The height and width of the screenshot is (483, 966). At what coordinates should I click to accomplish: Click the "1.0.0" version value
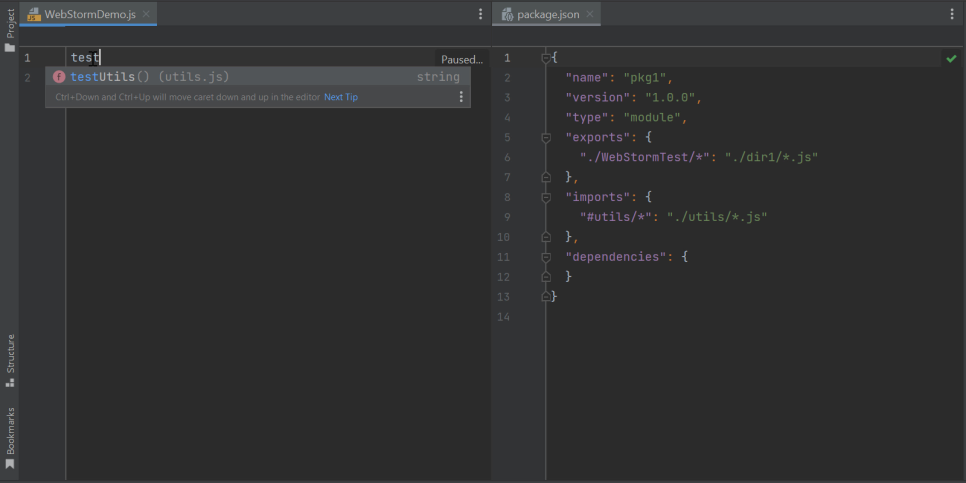(x=670, y=98)
